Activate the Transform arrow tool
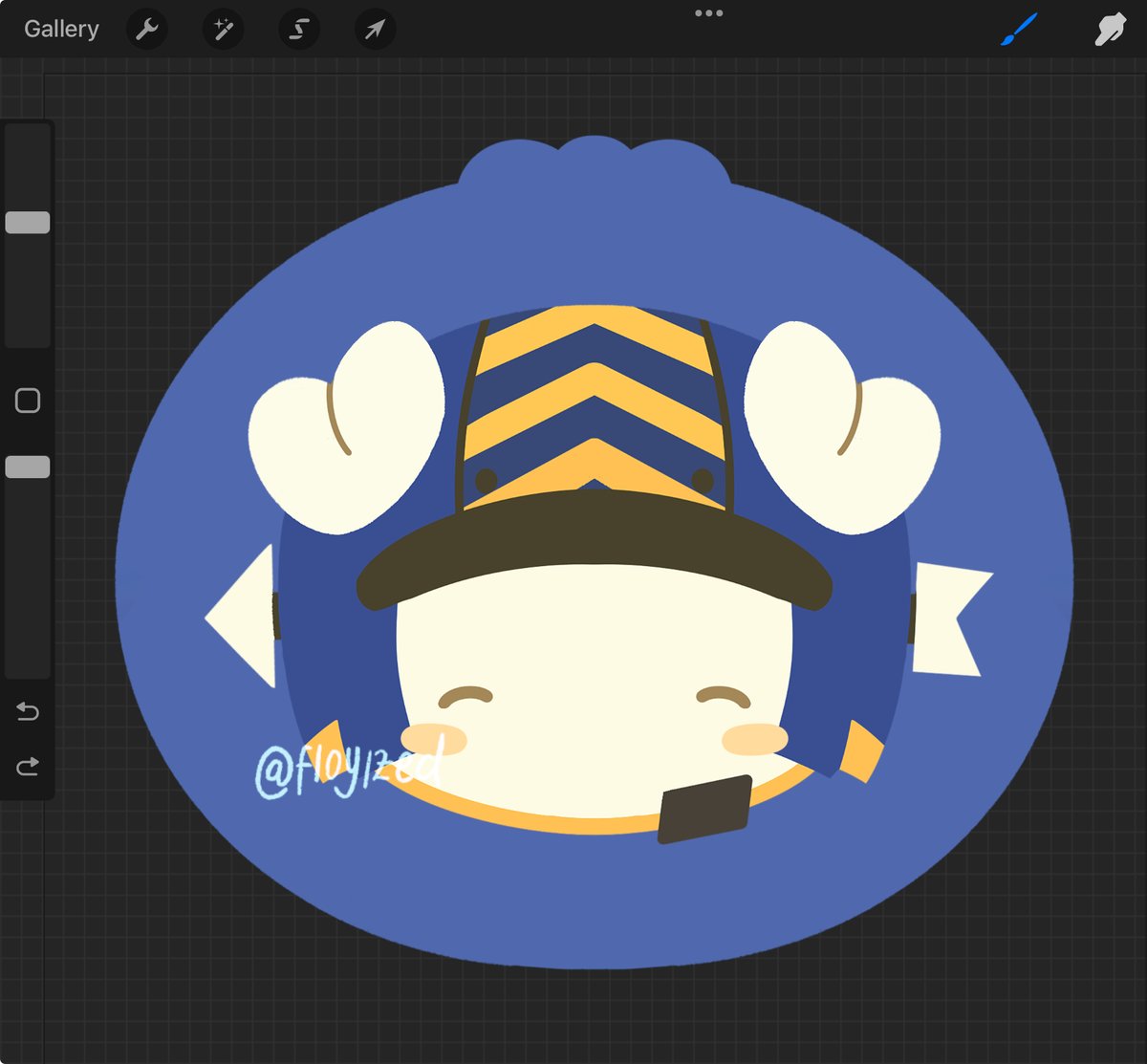Viewport: 1147px width, 1064px height. [x=375, y=30]
